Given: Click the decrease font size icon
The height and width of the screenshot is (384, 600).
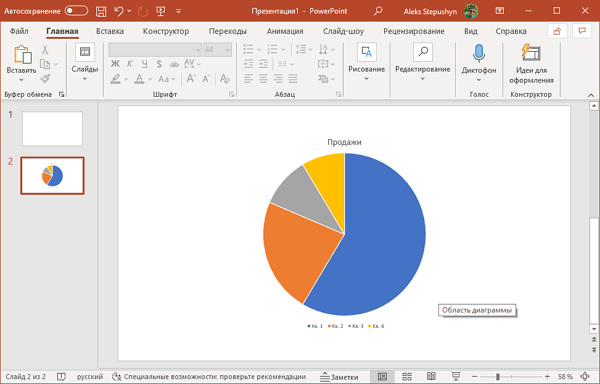Looking at the screenshot, I should [206, 79].
